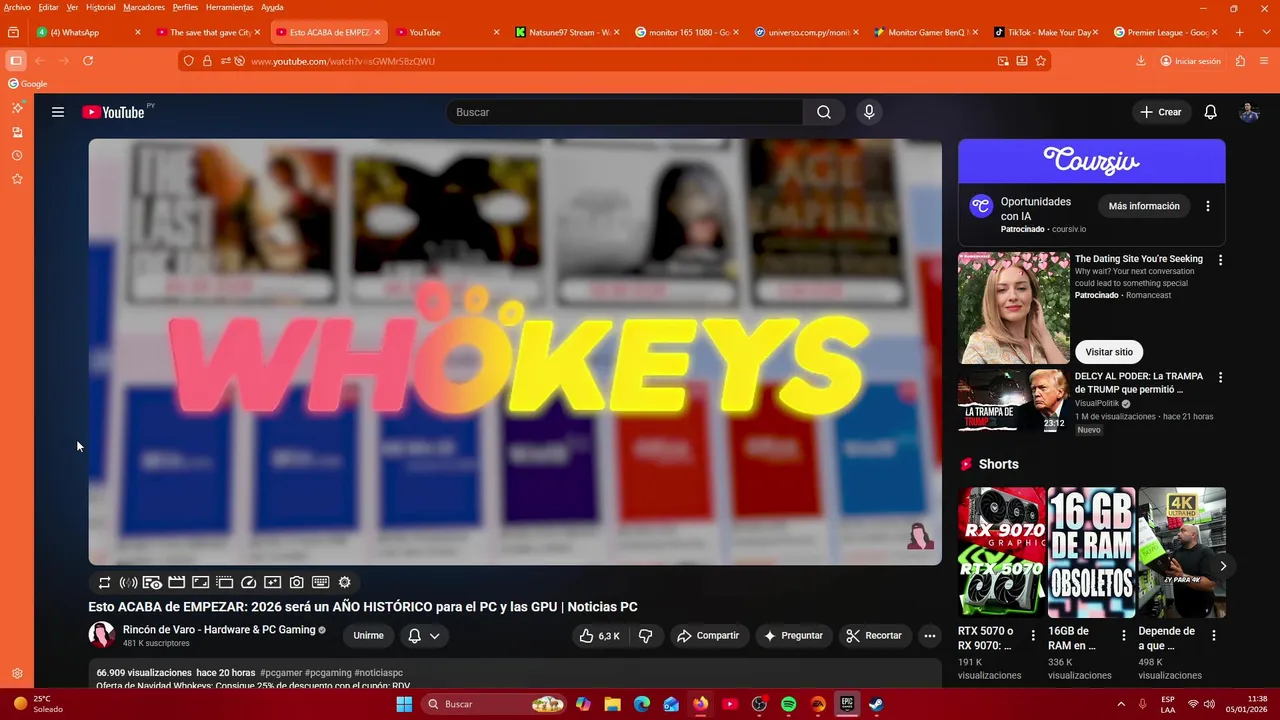Screen dimensions: 1280x720
Task: Switch to Natsune97 Stream tab
Action: (567, 32)
